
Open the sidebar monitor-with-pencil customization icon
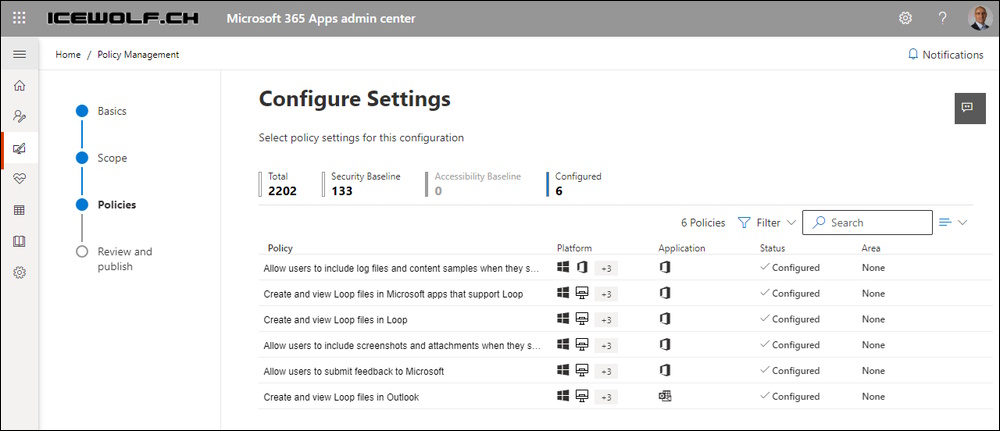(x=19, y=149)
